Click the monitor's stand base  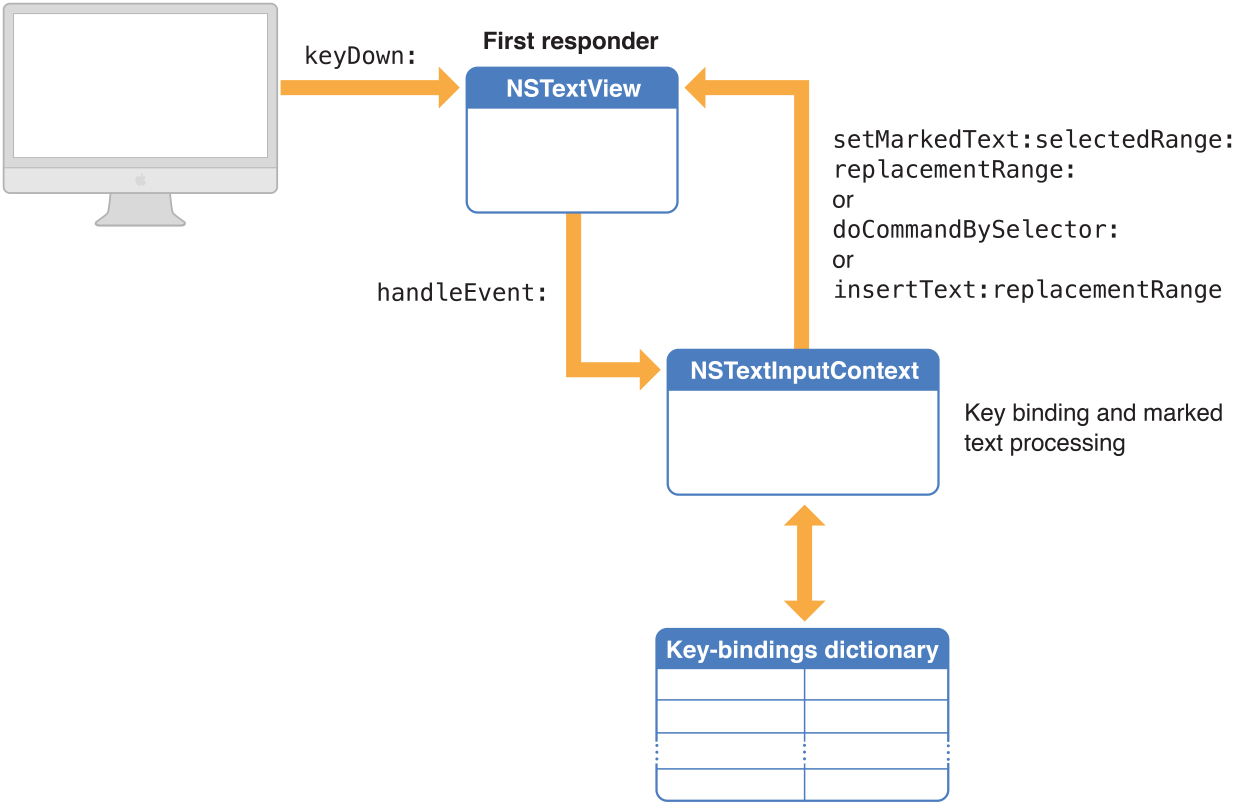pos(140,222)
